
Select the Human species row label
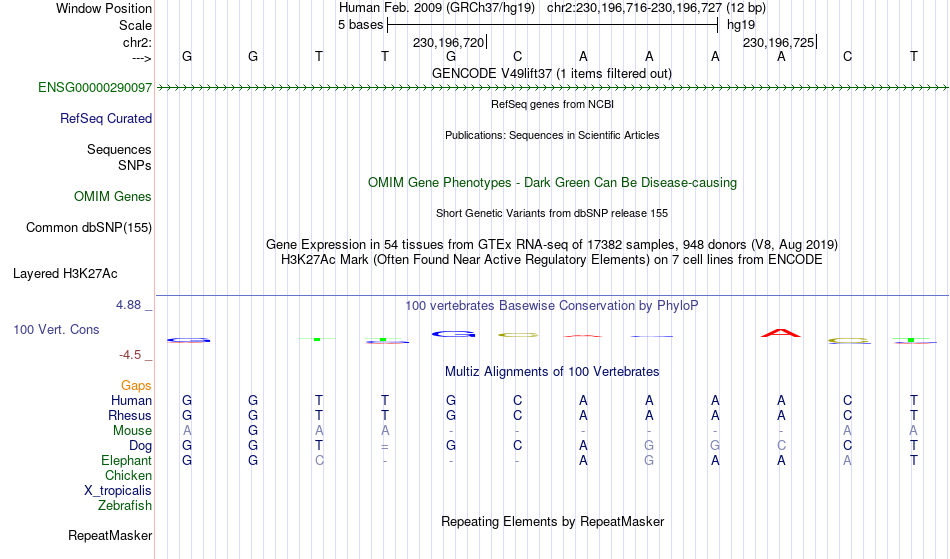click(131, 400)
